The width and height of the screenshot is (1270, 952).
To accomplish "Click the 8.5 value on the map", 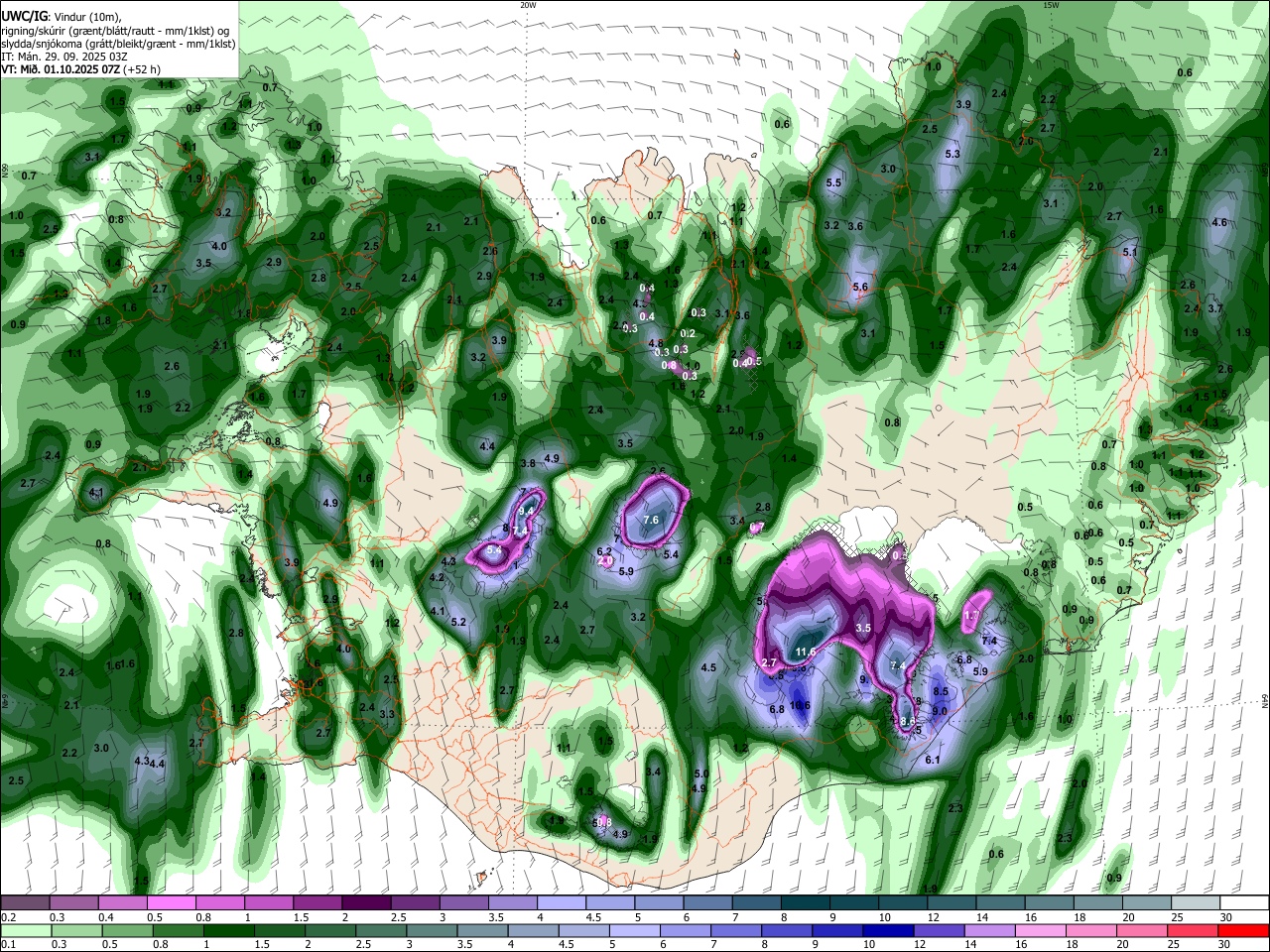I will [x=942, y=691].
